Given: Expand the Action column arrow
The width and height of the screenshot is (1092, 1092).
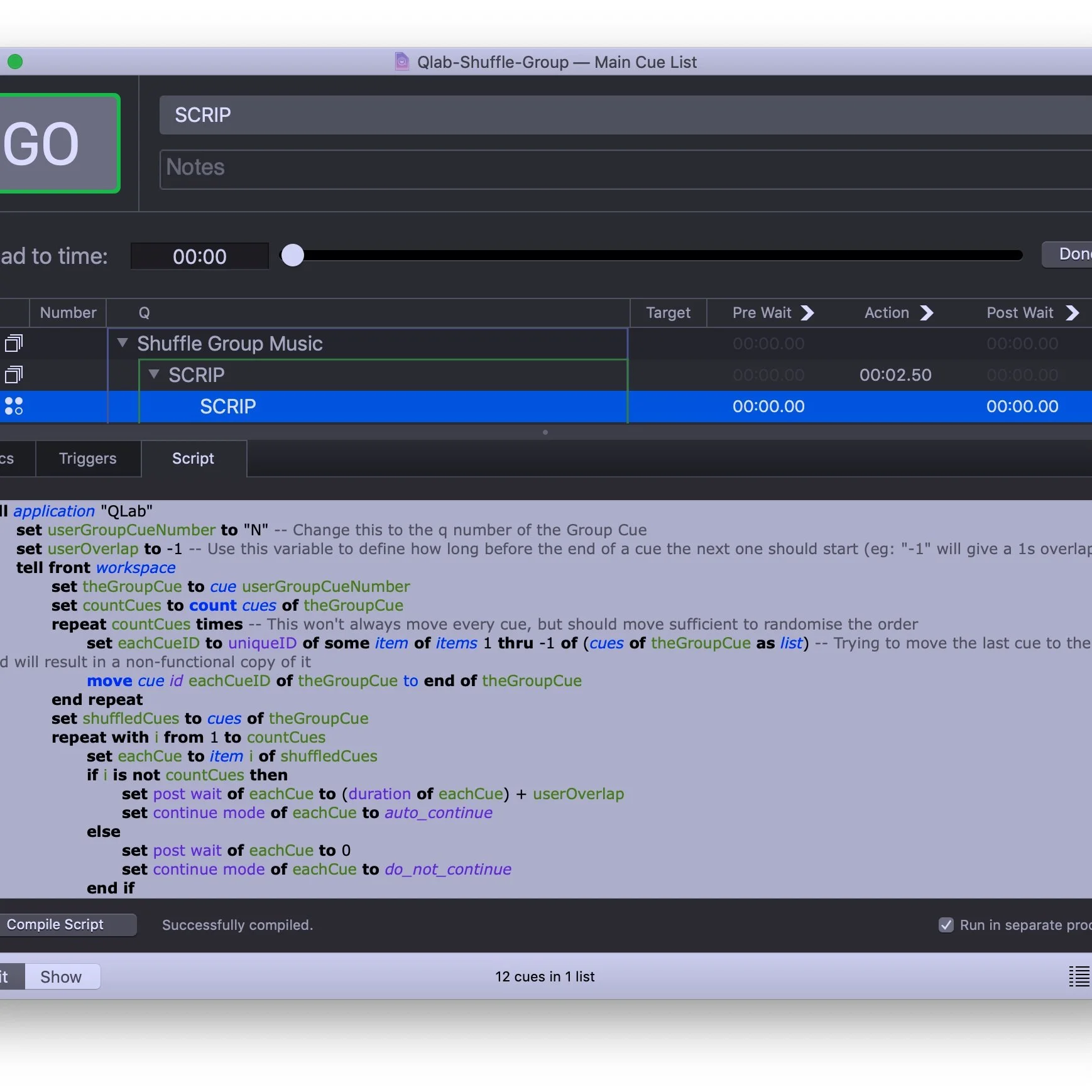Looking at the screenshot, I should [927, 313].
